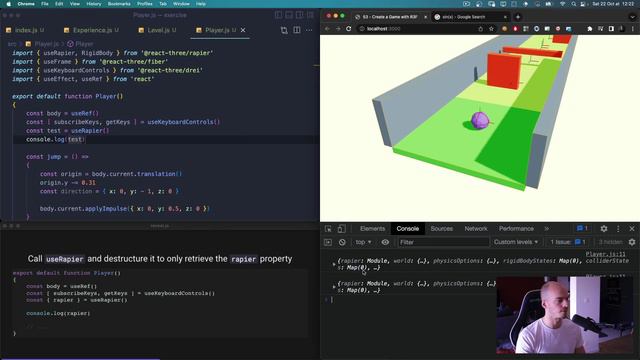Clear the console output
The height and width of the screenshot is (360, 640).
342,242
